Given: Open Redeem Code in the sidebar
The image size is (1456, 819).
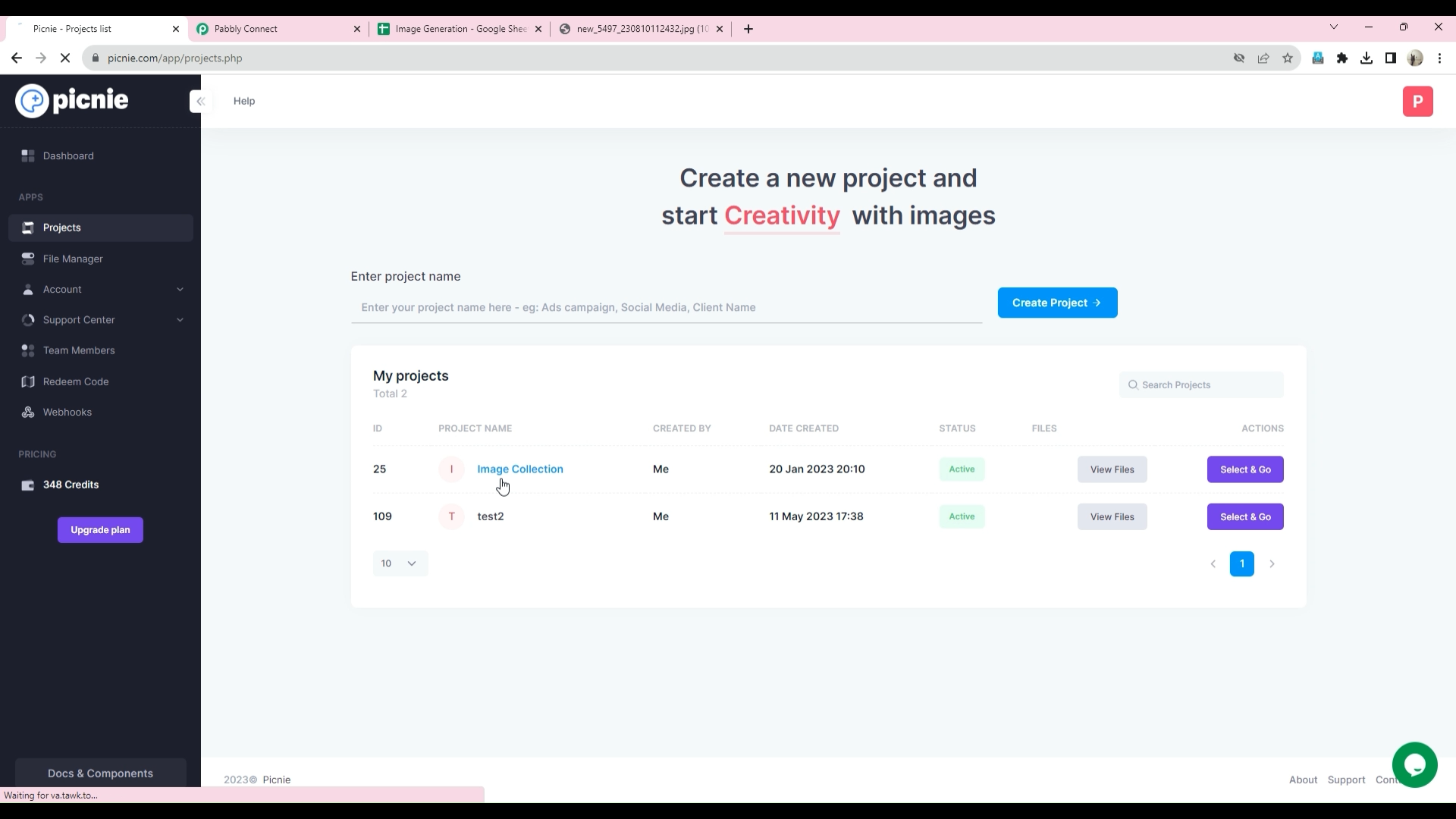Looking at the screenshot, I should point(76,381).
